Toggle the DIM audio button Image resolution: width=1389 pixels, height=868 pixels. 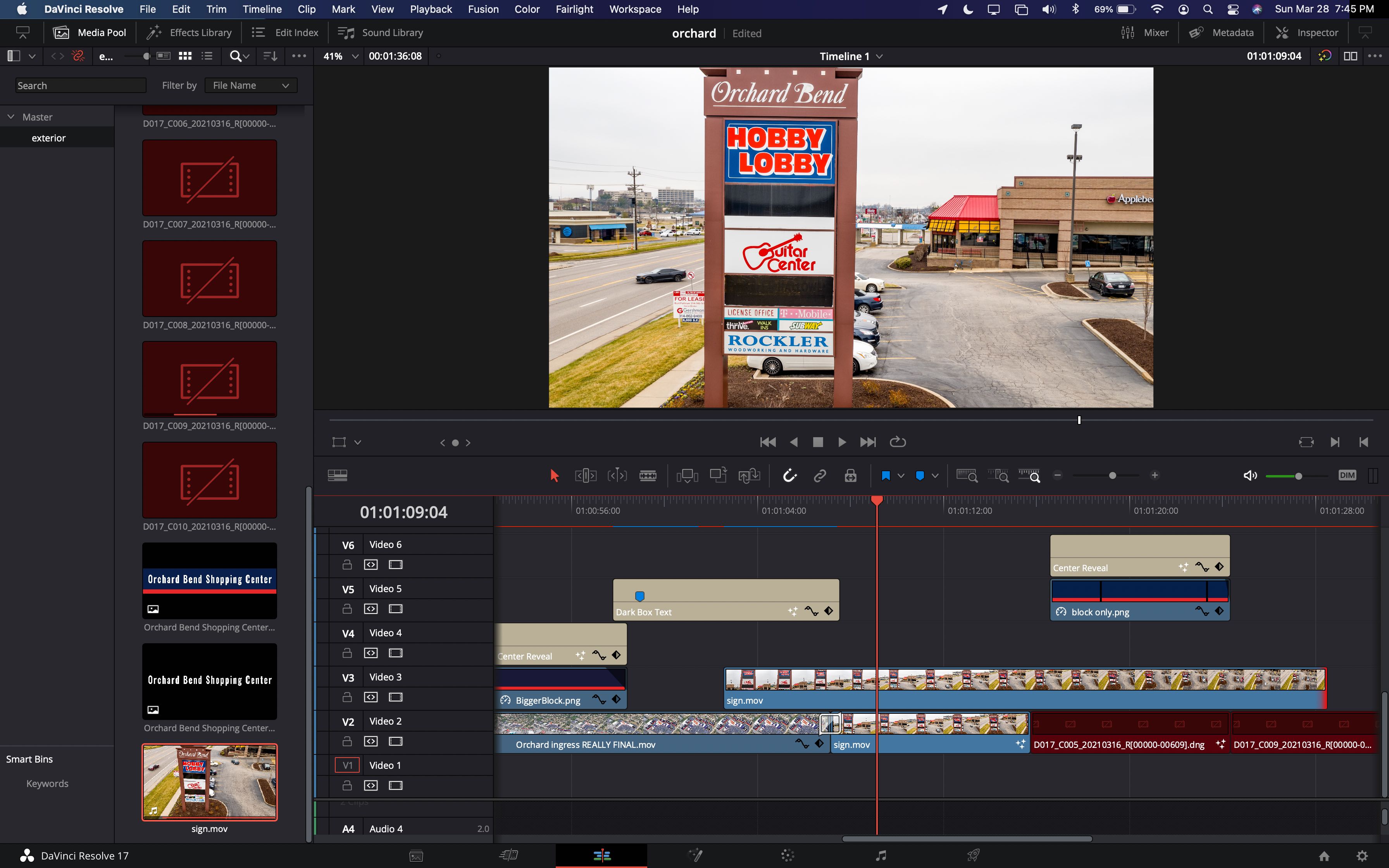pyautogui.click(x=1346, y=475)
